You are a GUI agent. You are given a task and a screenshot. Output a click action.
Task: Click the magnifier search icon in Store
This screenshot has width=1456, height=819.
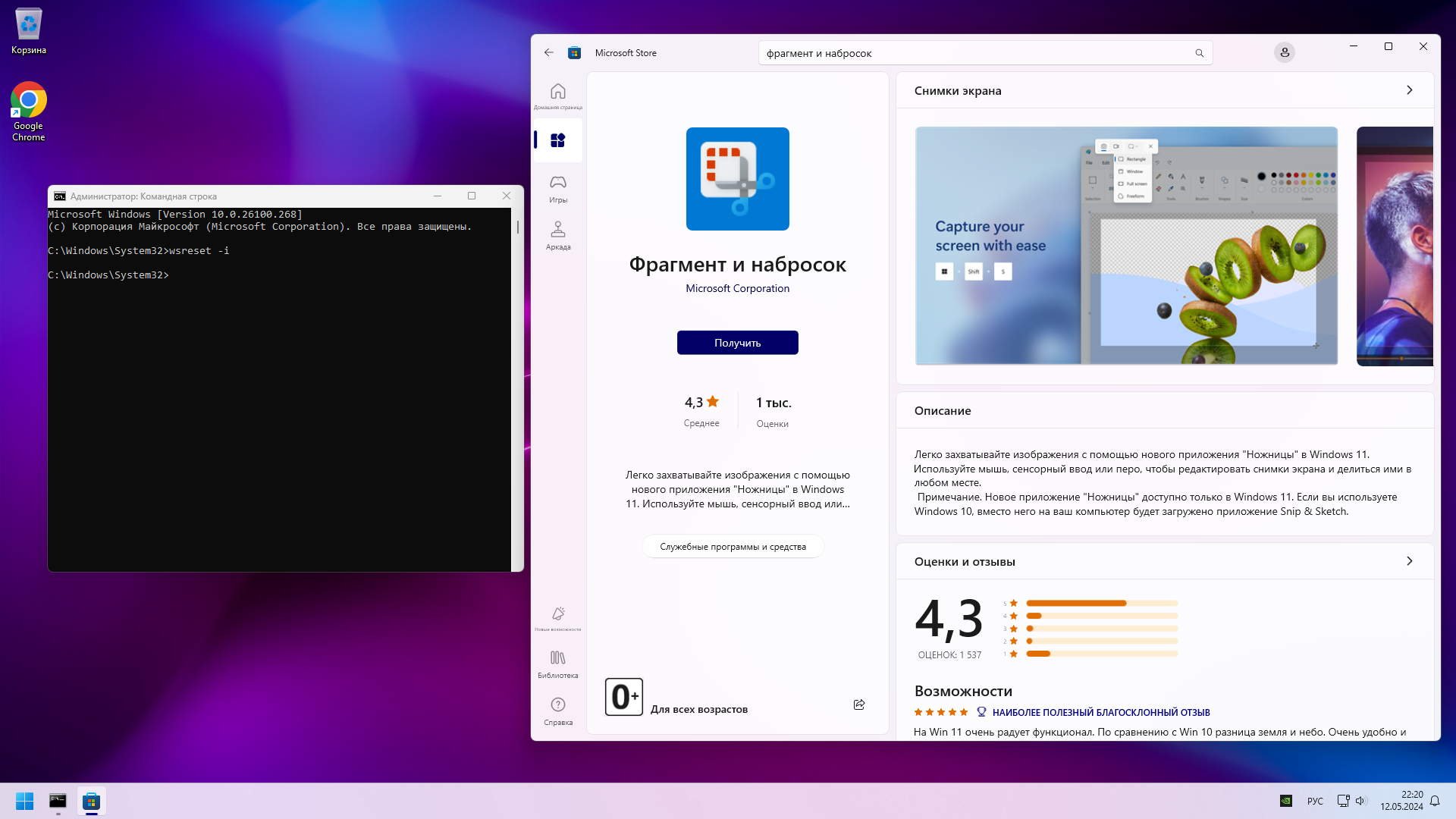pyautogui.click(x=1199, y=53)
